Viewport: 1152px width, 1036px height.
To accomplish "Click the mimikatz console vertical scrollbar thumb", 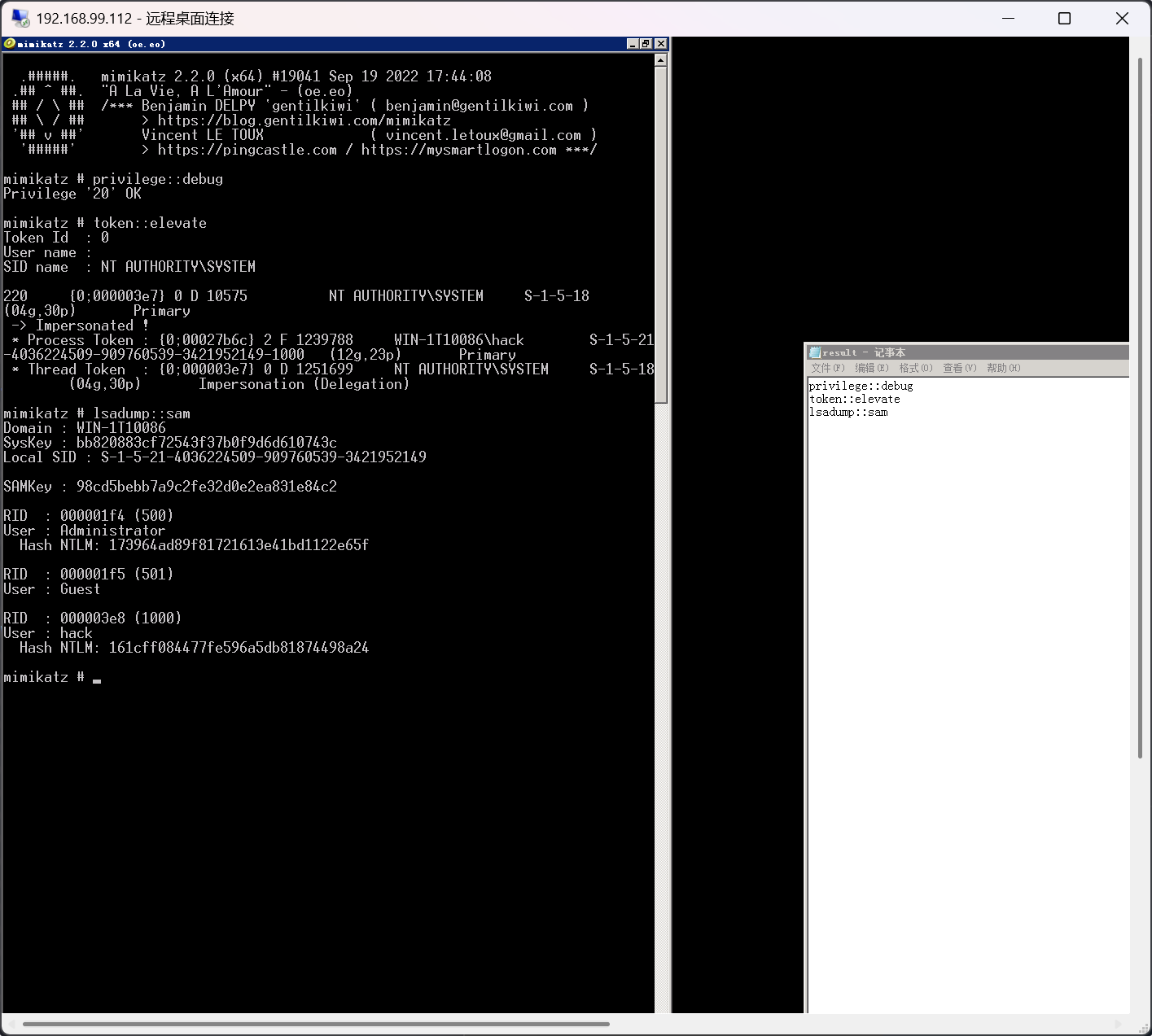I will click(661, 235).
